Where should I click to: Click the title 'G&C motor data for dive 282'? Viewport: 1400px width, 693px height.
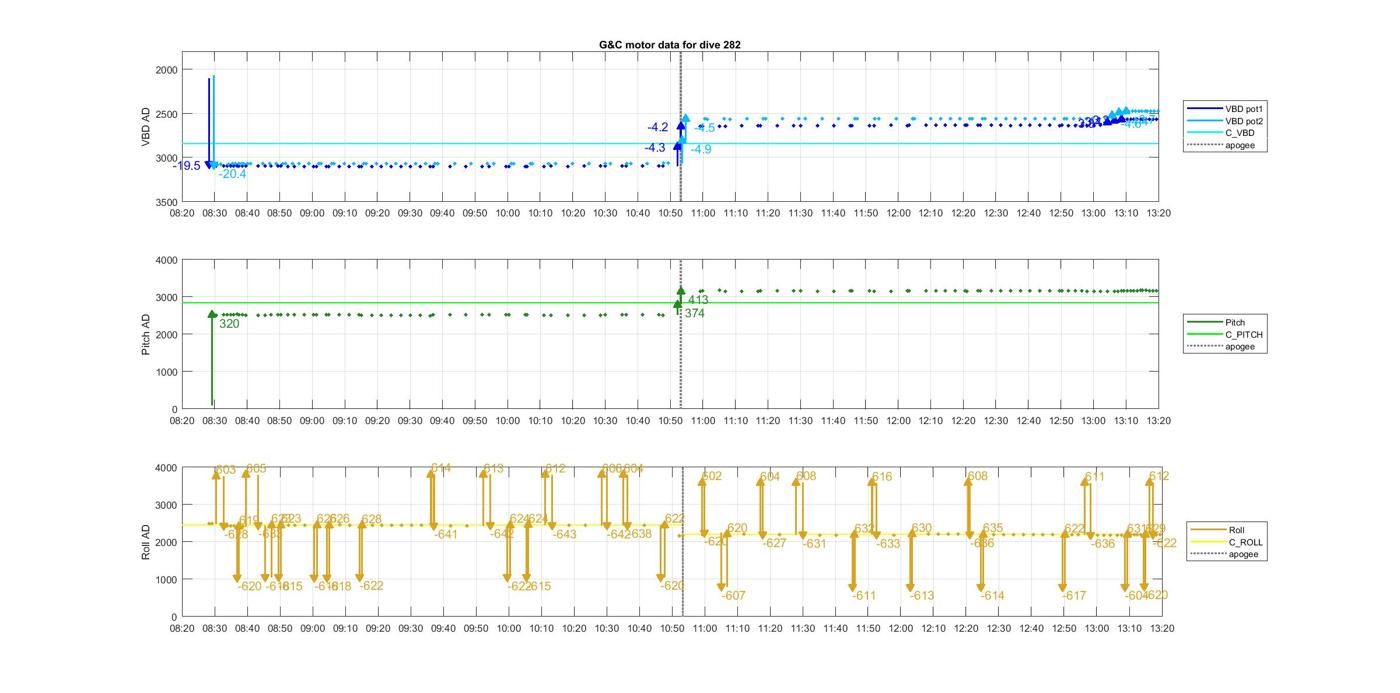point(670,44)
